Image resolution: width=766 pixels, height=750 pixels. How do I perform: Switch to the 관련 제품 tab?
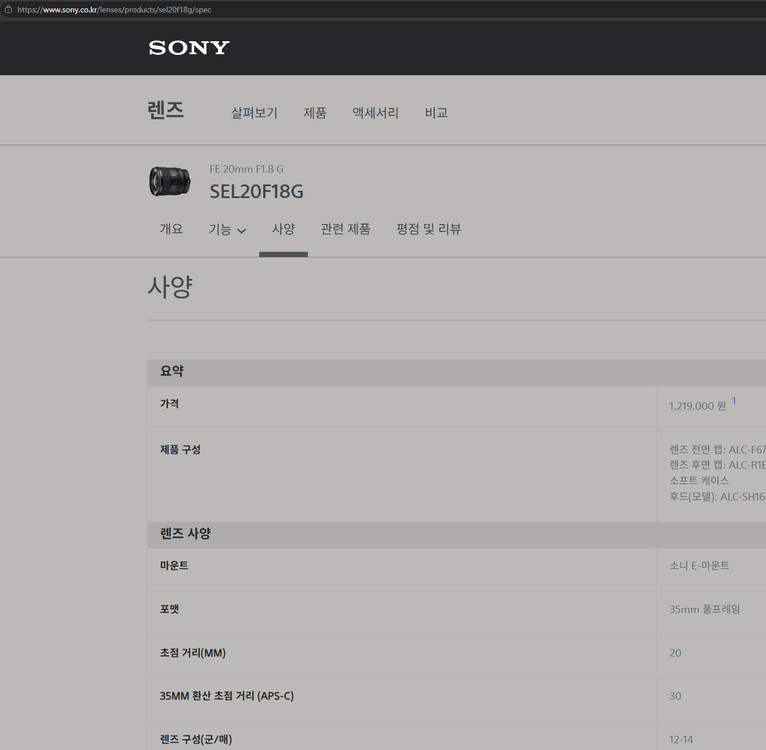click(x=345, y=229)
